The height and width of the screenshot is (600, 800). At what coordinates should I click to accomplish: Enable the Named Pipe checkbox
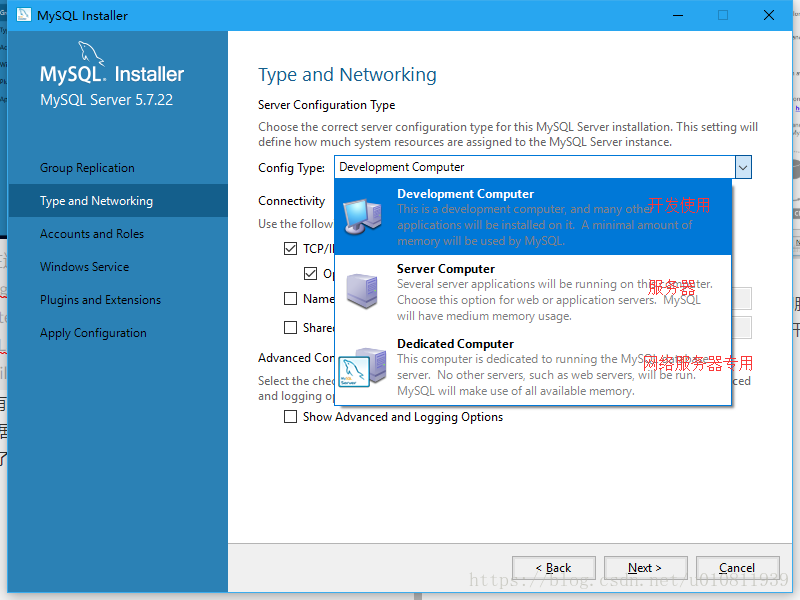290,298
